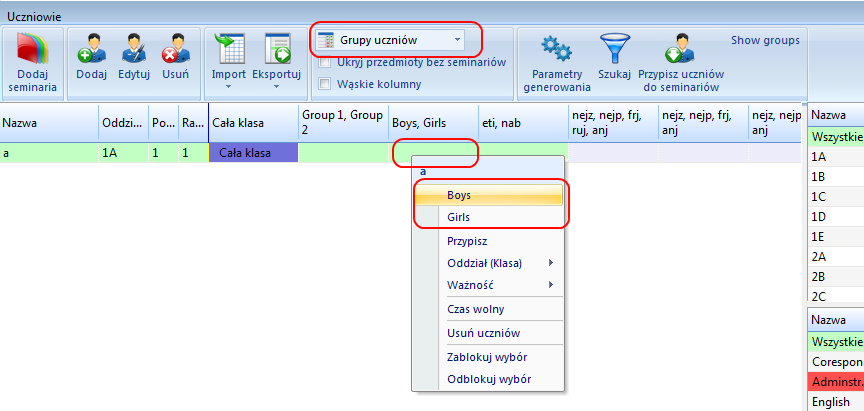The height and width of the screenshot is (411, 864).
Task: Toggle the Wąskie kolumny checkbox
Action: coord(325,84)
